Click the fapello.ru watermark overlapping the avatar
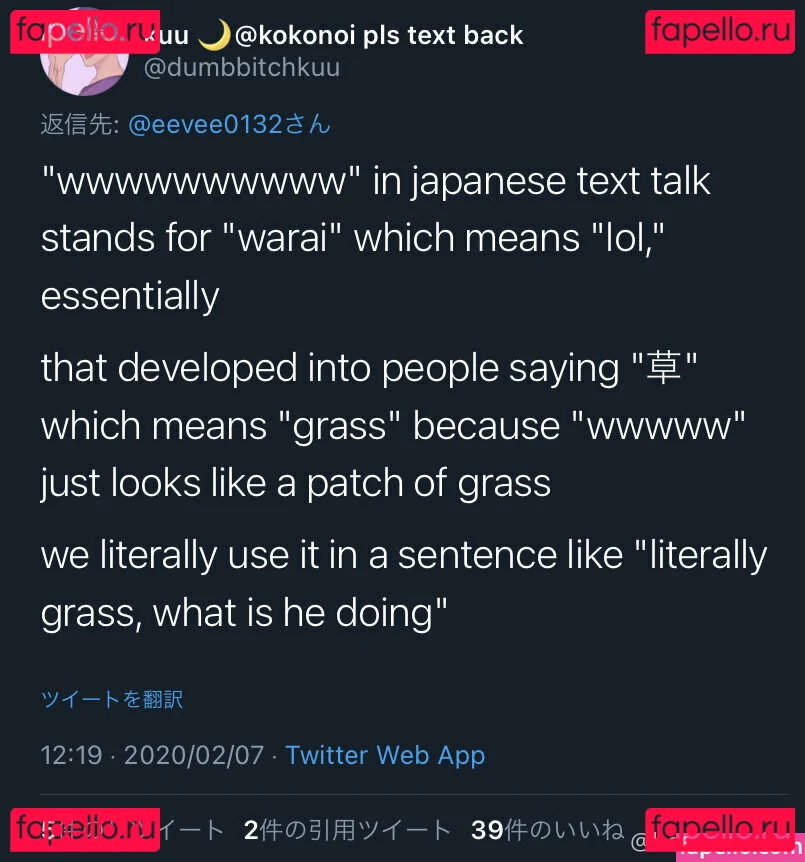Image resolution: width=805 pixels, height=862 pixels. pyautogui.click(x=83, y=31)
